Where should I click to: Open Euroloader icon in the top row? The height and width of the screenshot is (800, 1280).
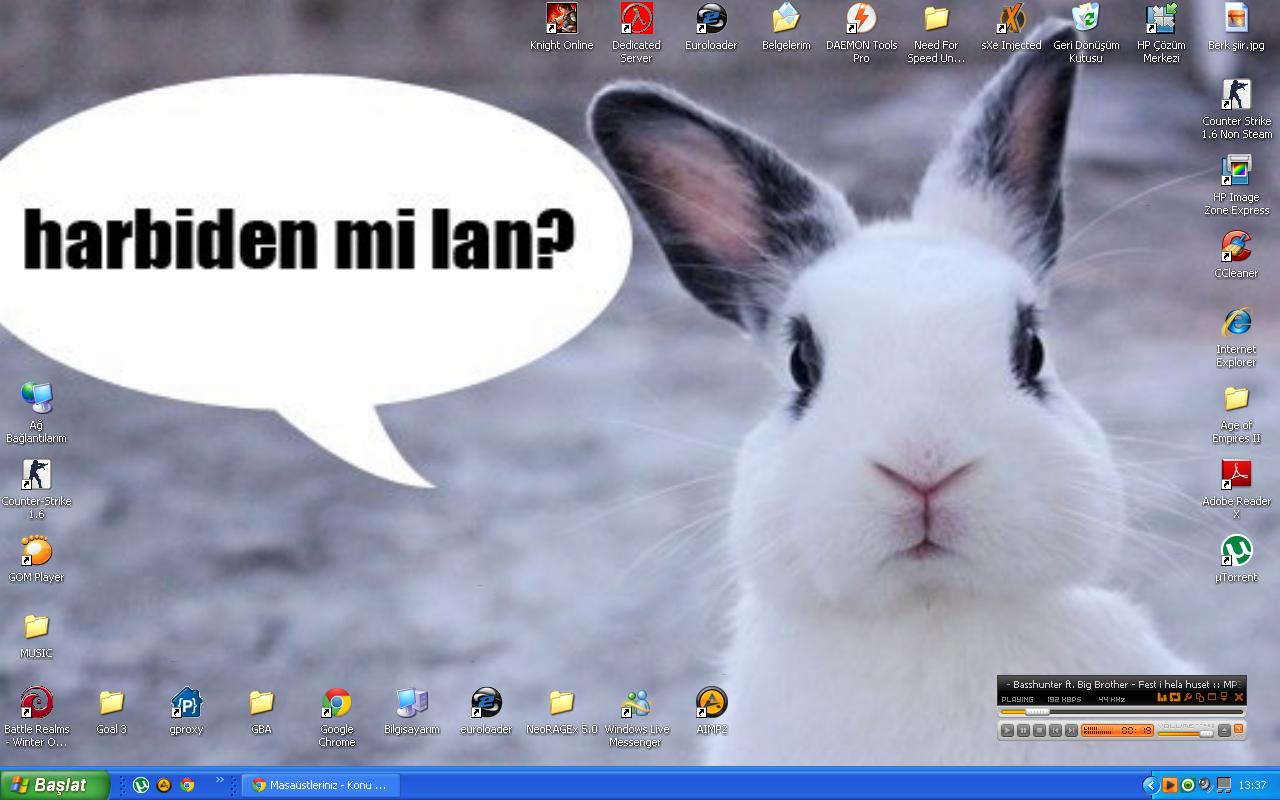point(711,27)
